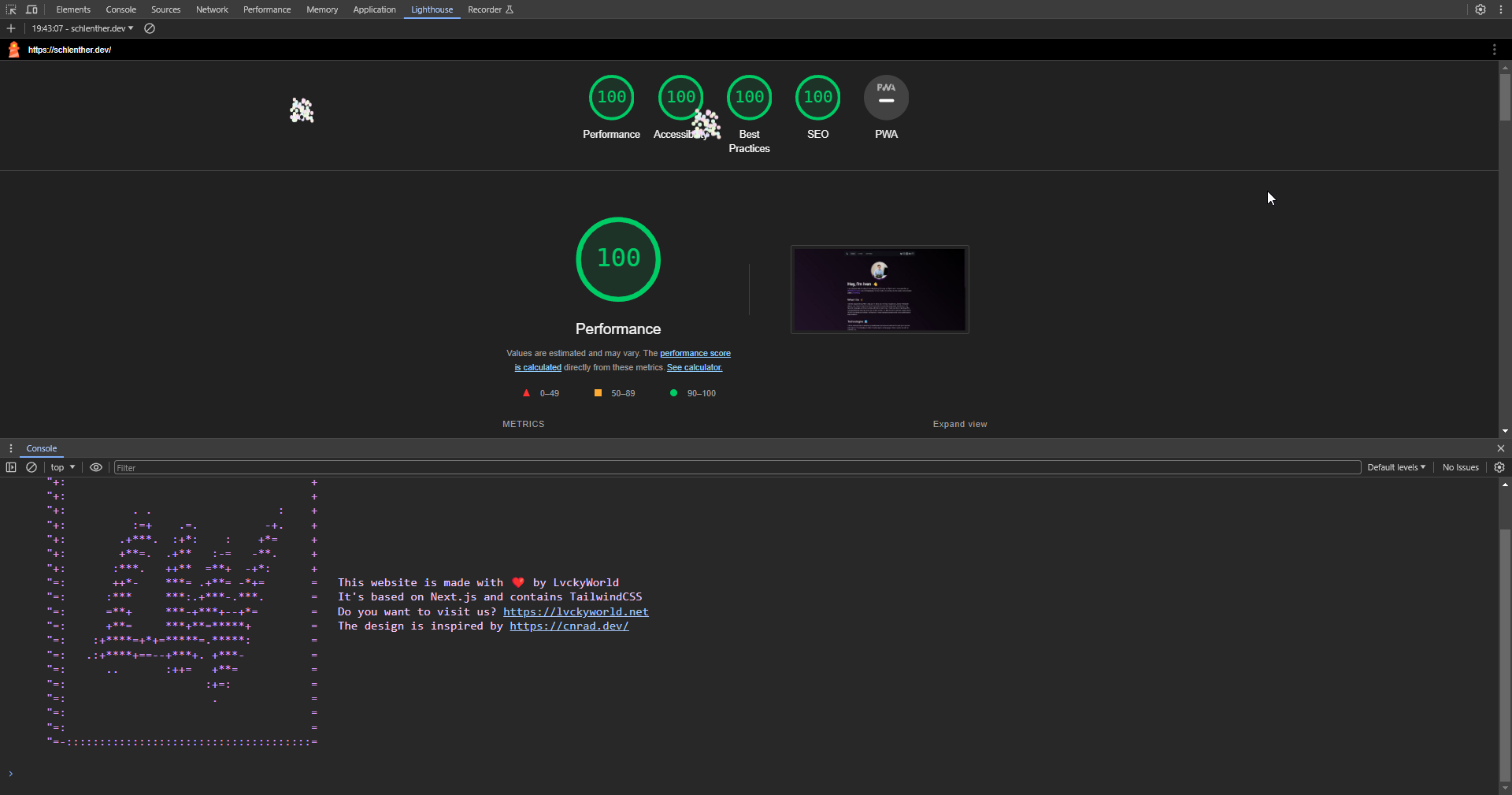Show the console sidebar icon
This screenshot has width=1512, height=795.
tap(11, 467)
